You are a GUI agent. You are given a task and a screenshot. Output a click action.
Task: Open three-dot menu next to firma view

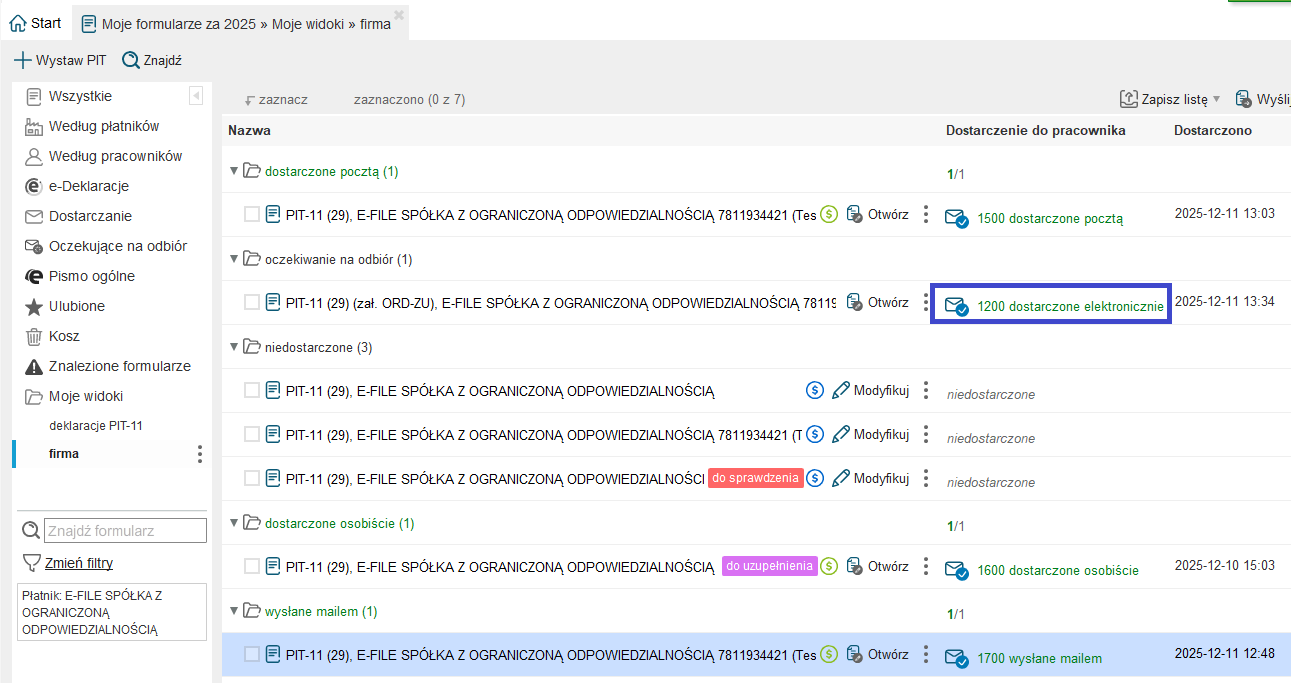(199, 454)
